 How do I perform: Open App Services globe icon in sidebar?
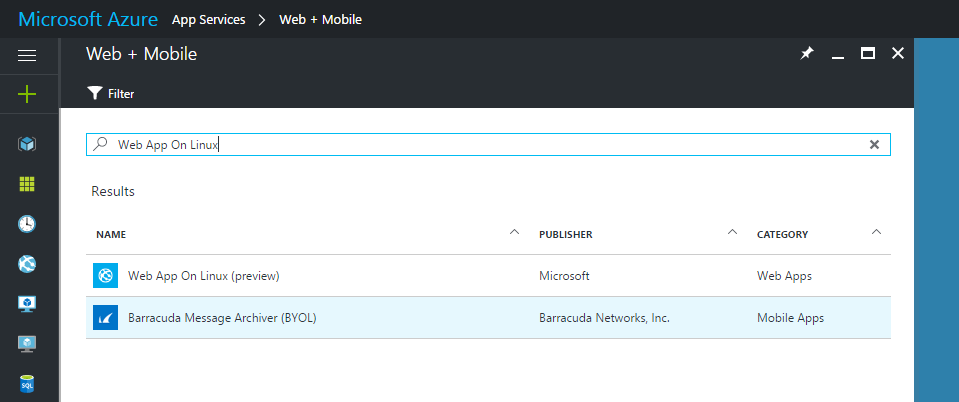coord(27,264)
